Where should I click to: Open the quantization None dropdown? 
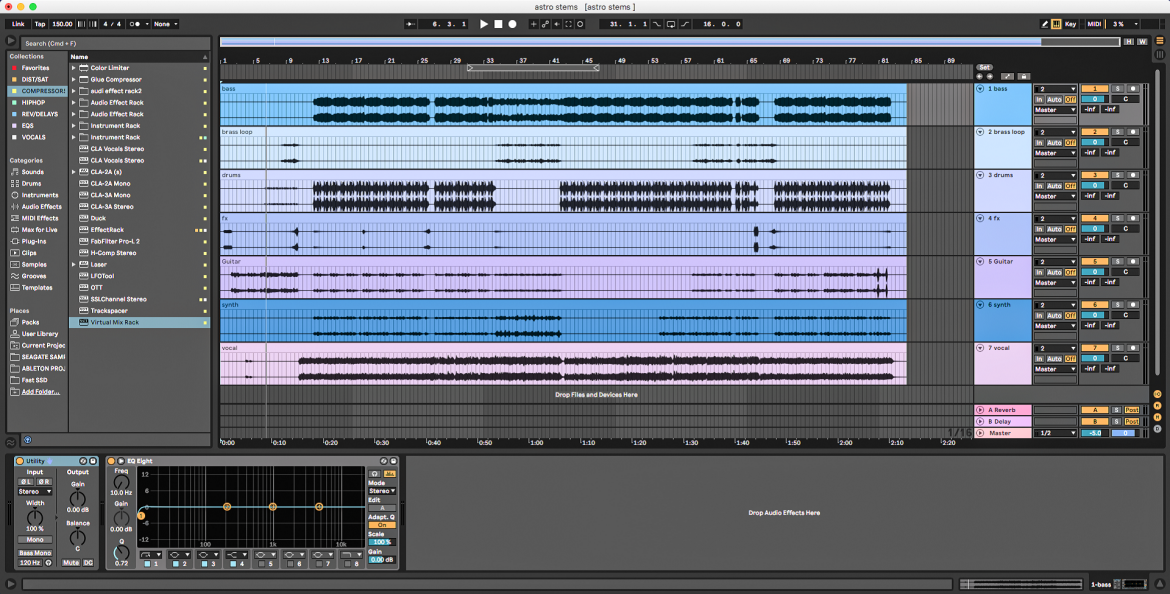click(x=165, y=24)
